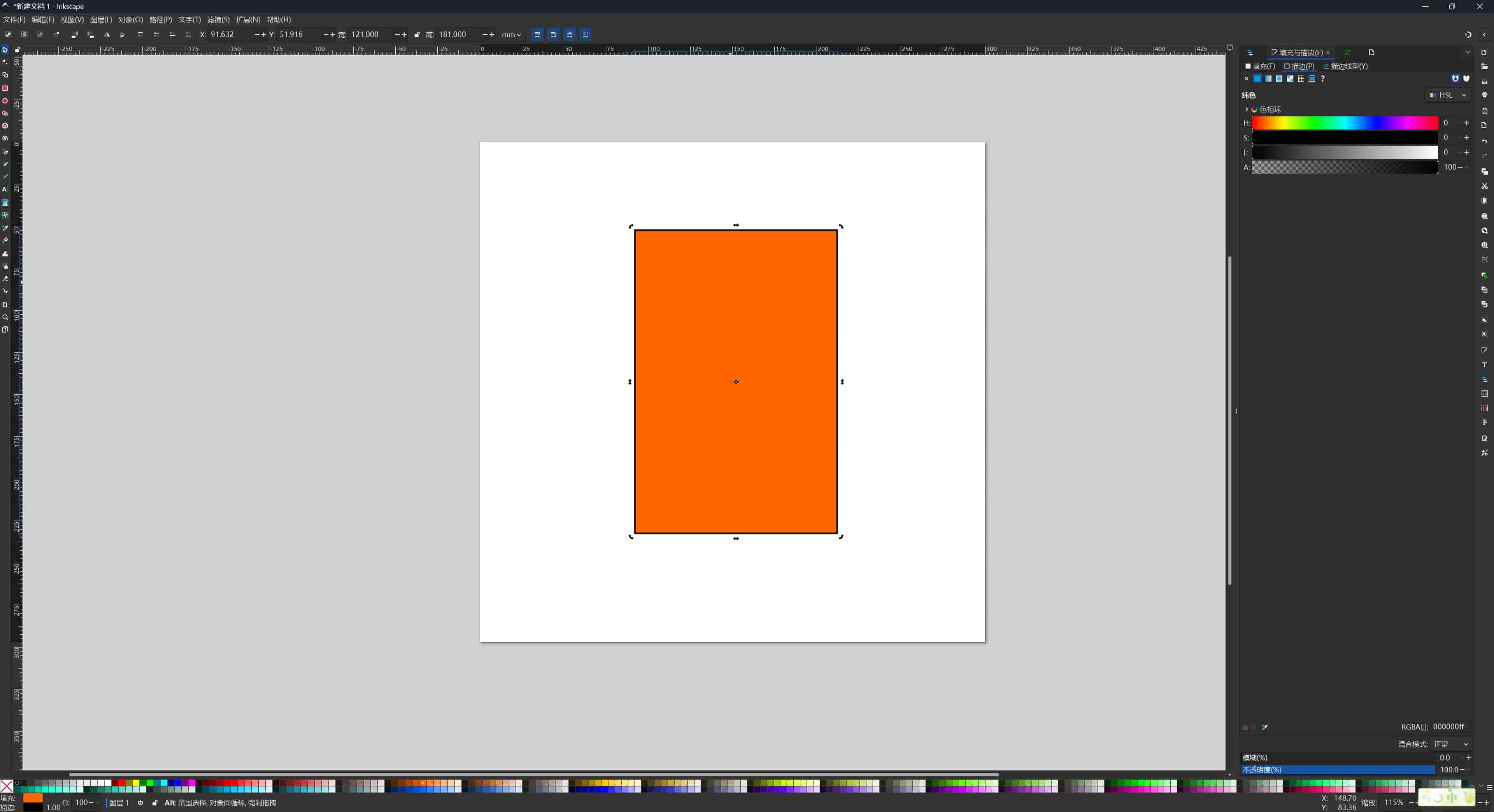Choose pattern paint type
This screenshot has width=1494, height=812.
[x=1301, y=79]
